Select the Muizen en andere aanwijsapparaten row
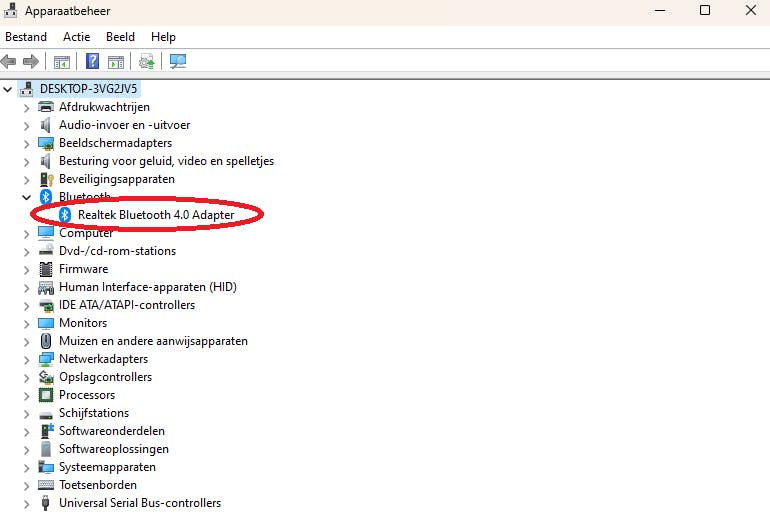This screenshot has width=770, height=518. pyautogui.click(x=153, y=341)
